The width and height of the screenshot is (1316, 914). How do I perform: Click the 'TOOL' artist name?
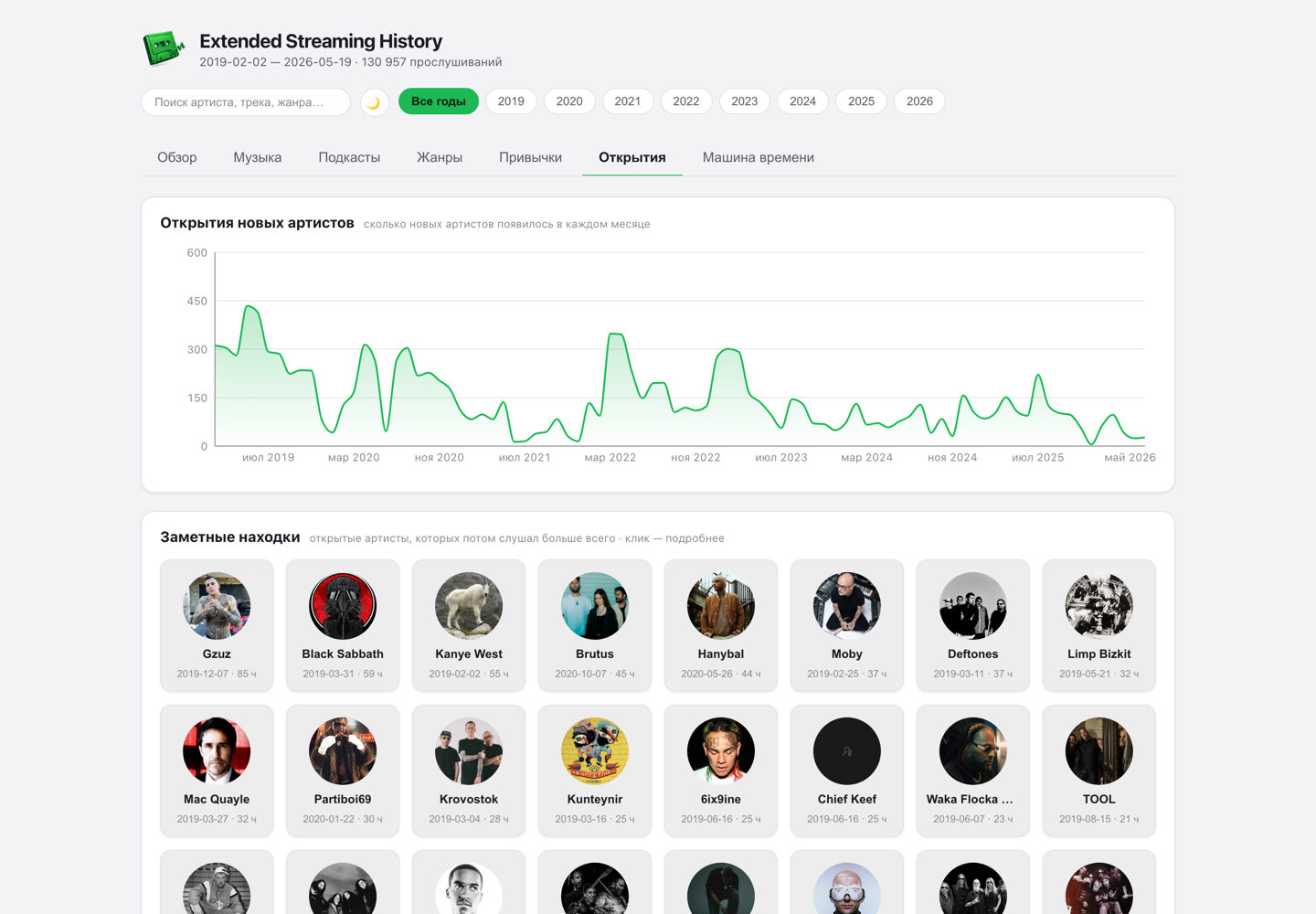1099,800
